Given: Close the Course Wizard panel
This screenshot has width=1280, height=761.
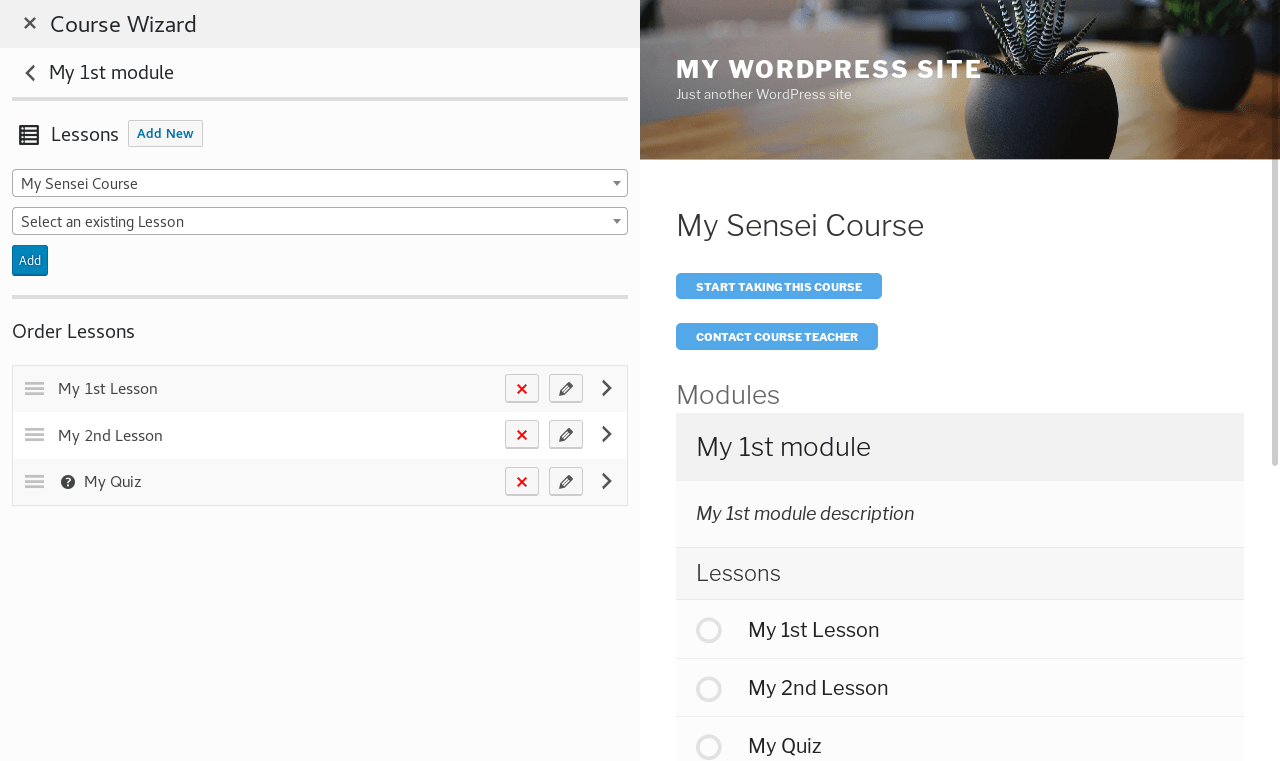Looking at the screenshot, I should (x=30, y=23).
